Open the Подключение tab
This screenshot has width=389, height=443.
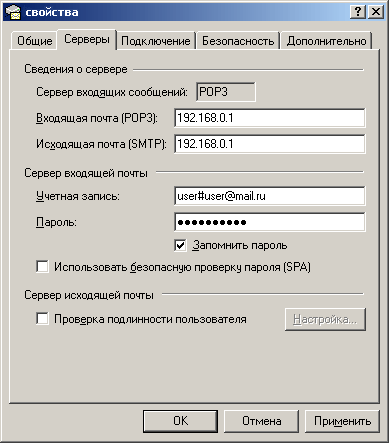[156, 41]
